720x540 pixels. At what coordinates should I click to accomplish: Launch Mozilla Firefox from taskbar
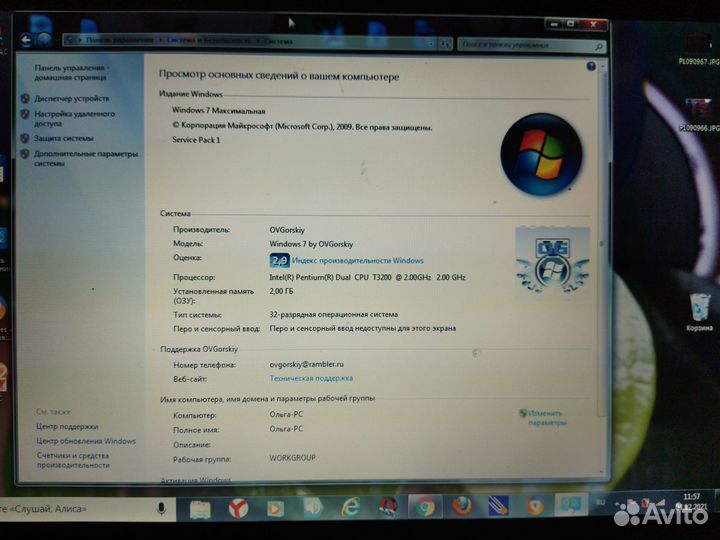click(x=462, y=506)
